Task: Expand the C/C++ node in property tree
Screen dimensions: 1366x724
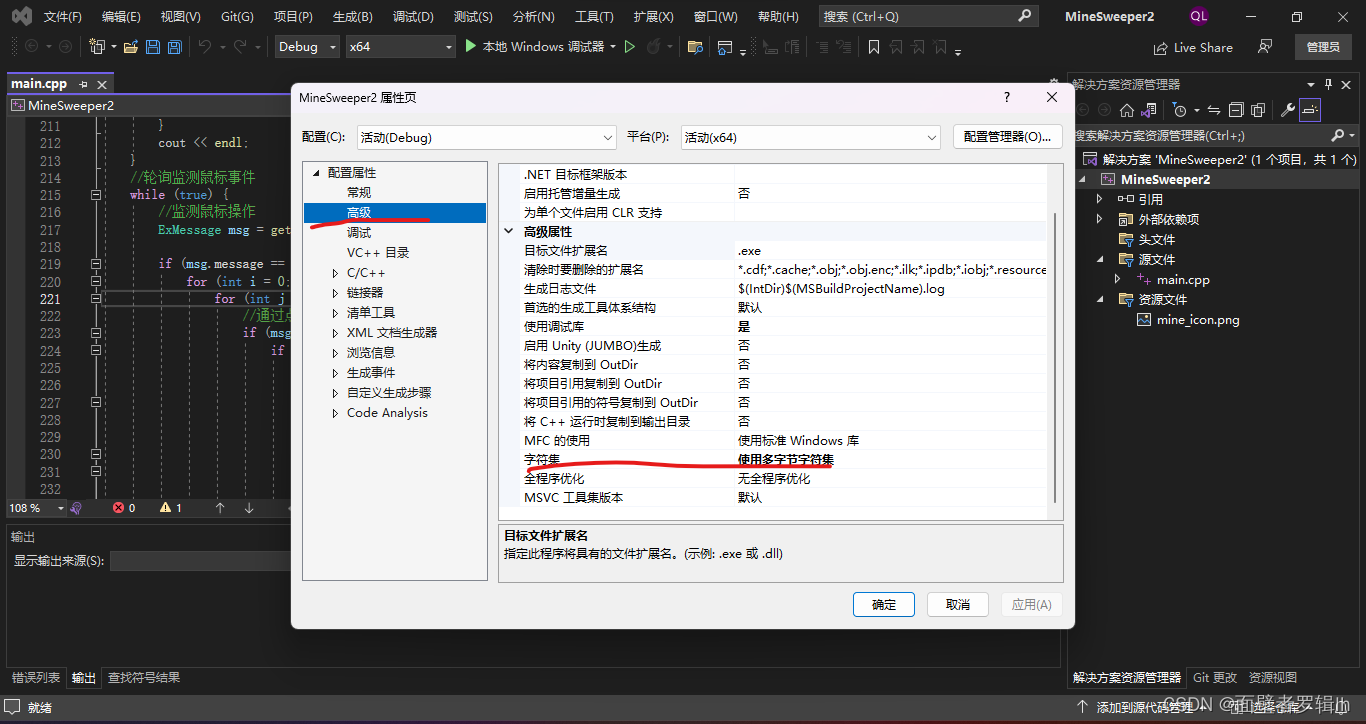Action: click(x=336, y=273)
